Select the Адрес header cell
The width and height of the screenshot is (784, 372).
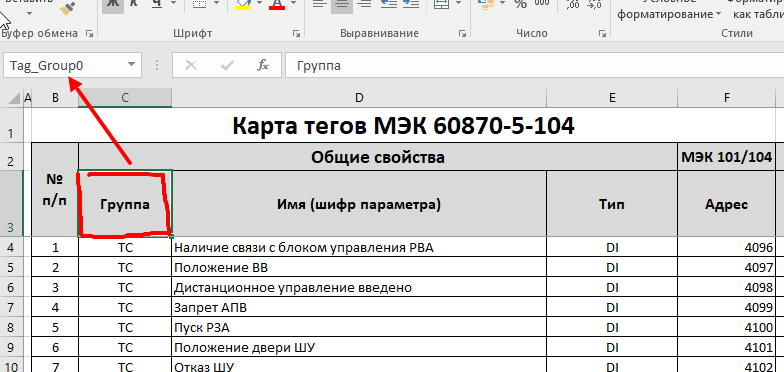[x=726, y=204]
